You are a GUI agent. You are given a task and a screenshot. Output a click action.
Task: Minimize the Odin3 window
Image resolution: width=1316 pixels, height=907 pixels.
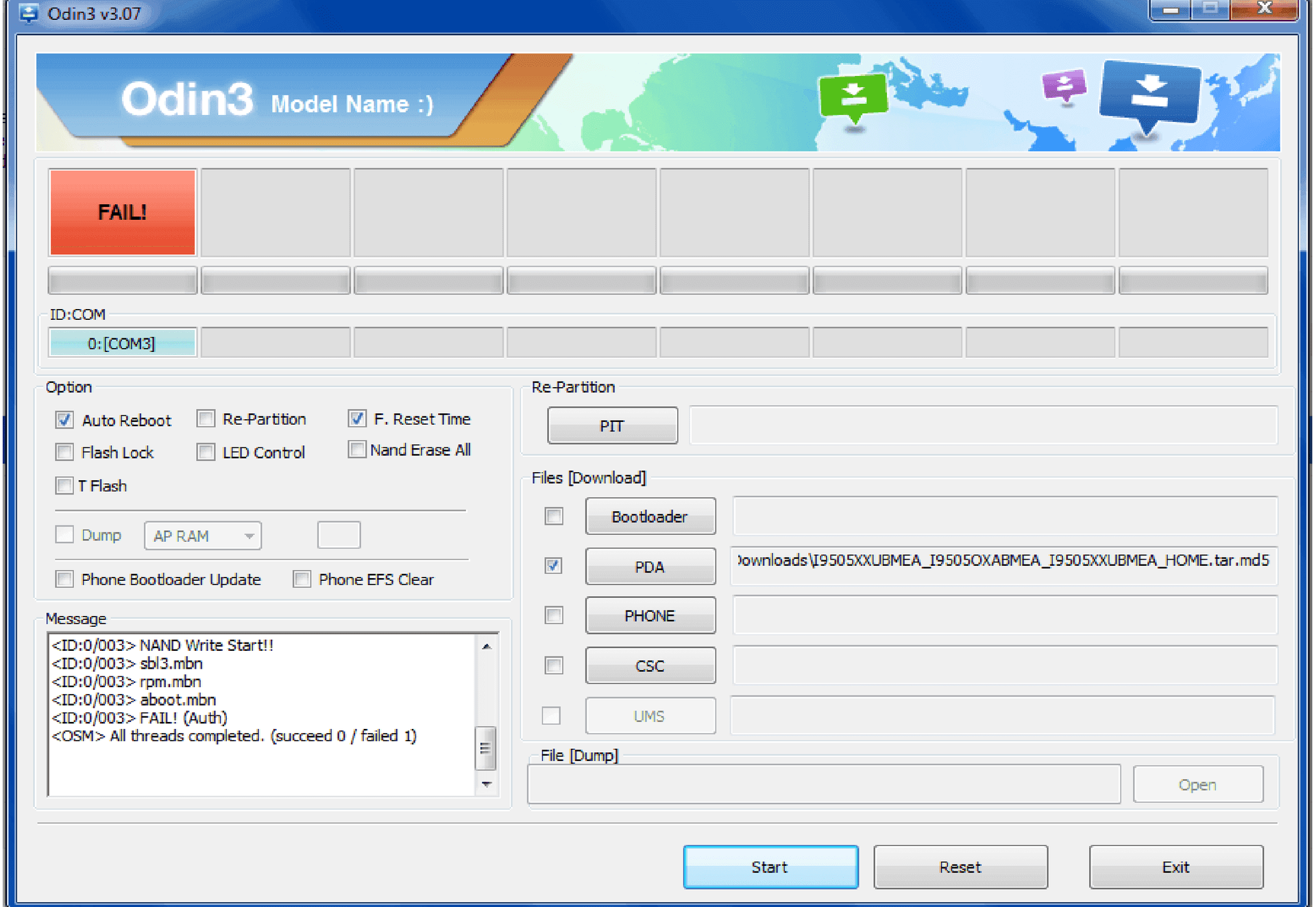click(x=1171, y=10)
